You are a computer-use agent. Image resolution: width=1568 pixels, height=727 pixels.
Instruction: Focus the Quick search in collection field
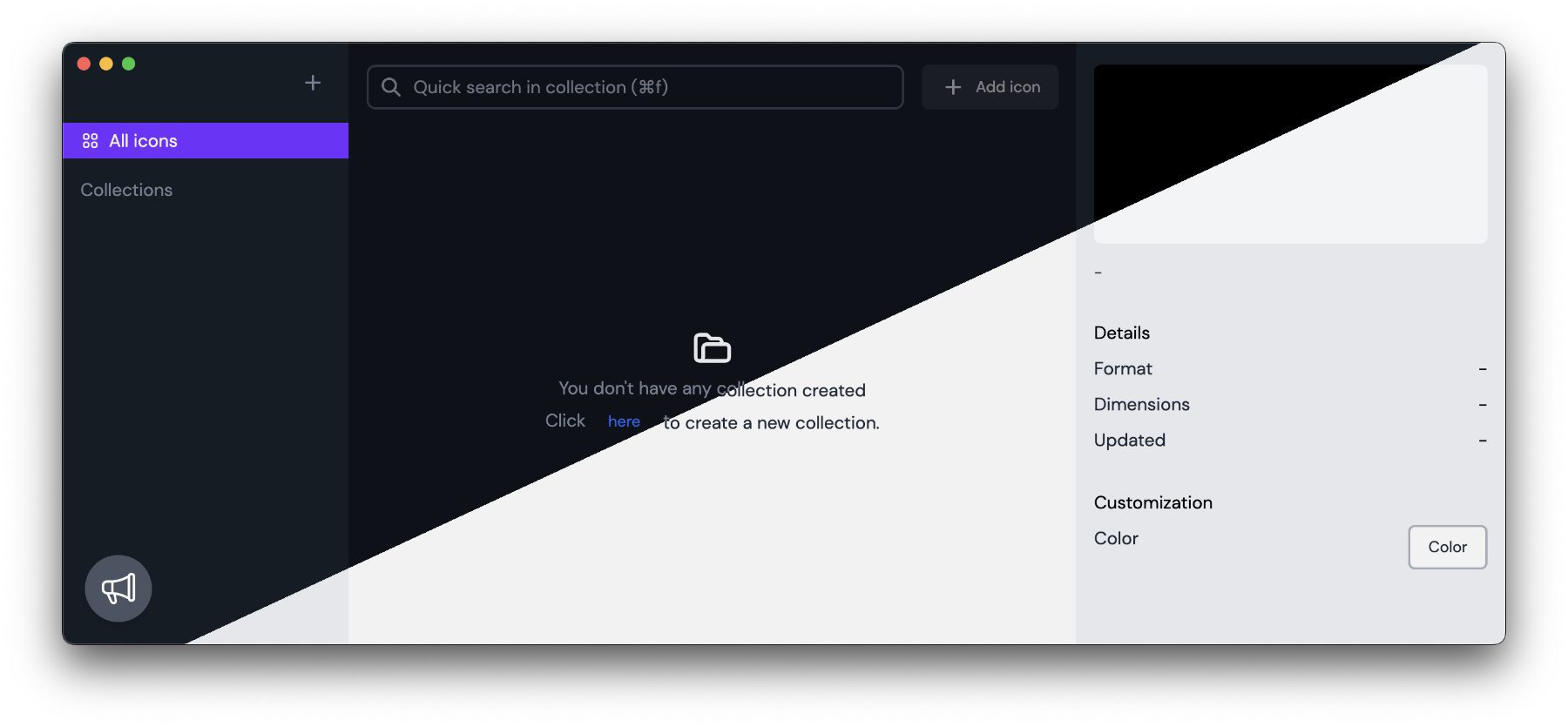click(635, 87)
